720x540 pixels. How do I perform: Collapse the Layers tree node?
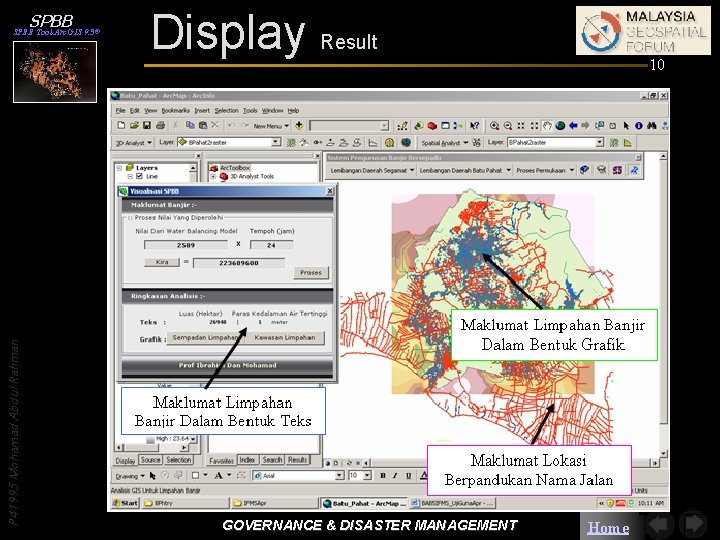119,168
